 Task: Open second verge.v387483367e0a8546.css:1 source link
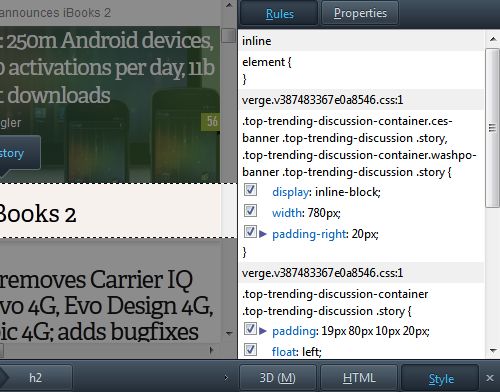(322, 273)
